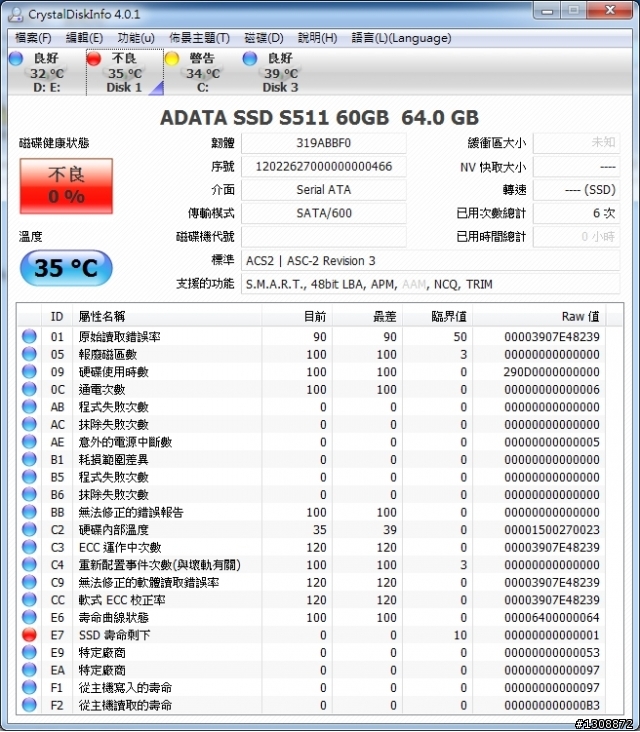Click status orb for attribute 05
640x732 pixels.
[x=29, y=354]
